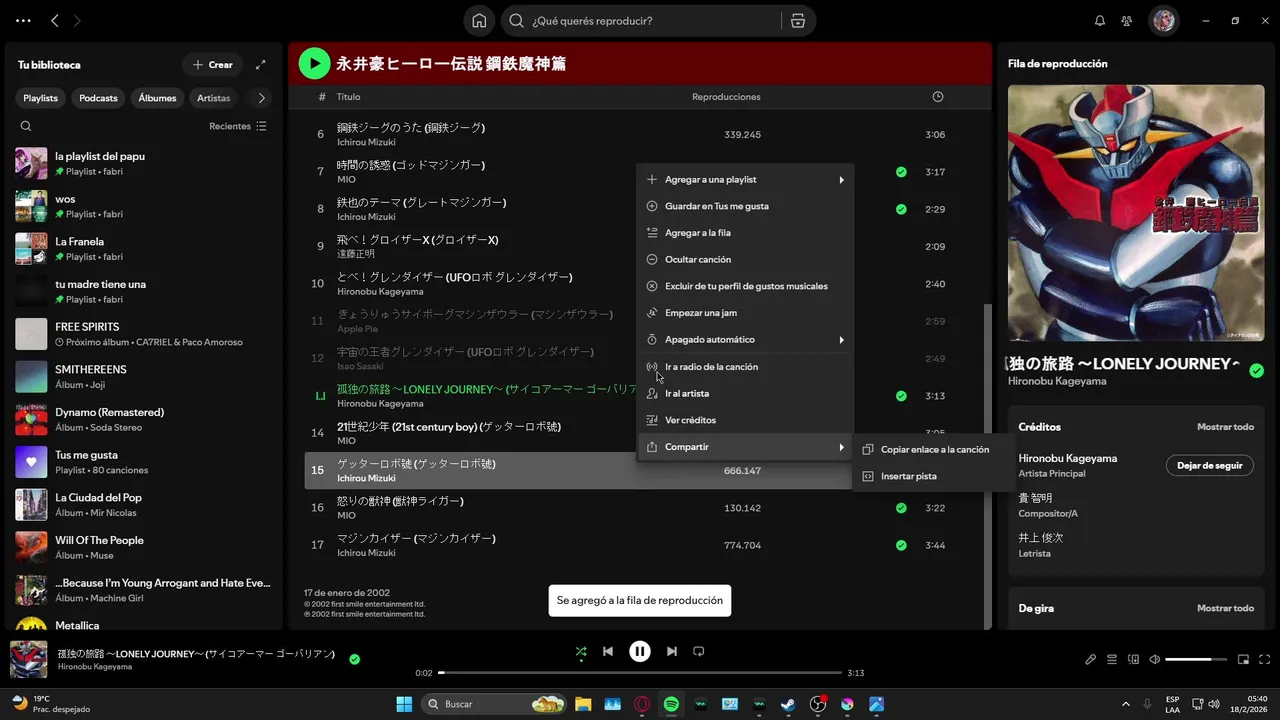Click the library search magnifier icon
Image resolution: width=1280 pixels, height=720 pixels.
(x=26, y=126)
